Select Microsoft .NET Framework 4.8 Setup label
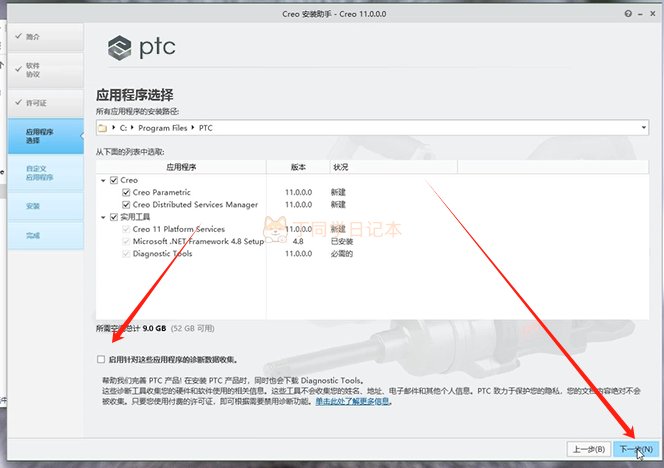664x468 pixels. tap(198, 241)
